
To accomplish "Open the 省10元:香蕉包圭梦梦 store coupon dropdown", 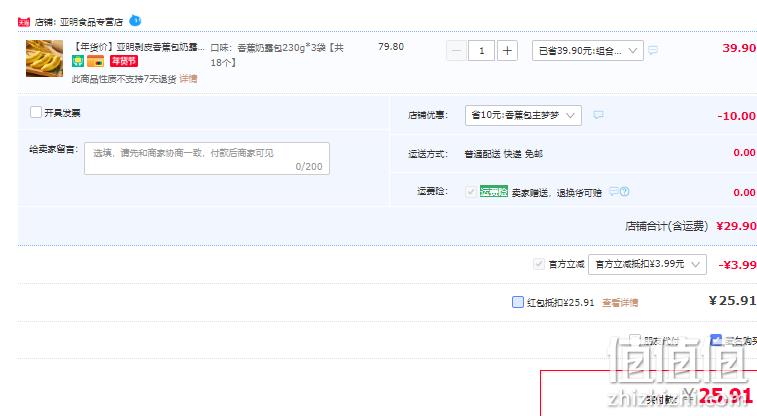I will [523, 115].
